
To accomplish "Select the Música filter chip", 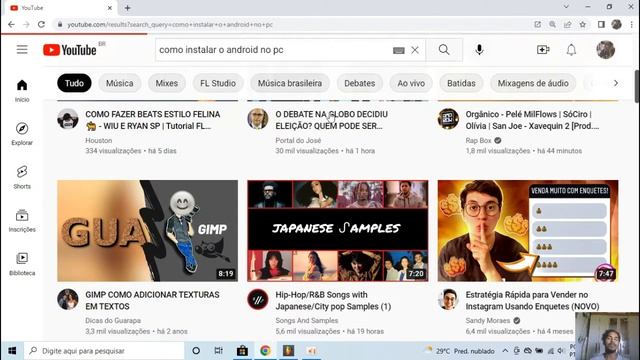I will click(x=120, y=83).
